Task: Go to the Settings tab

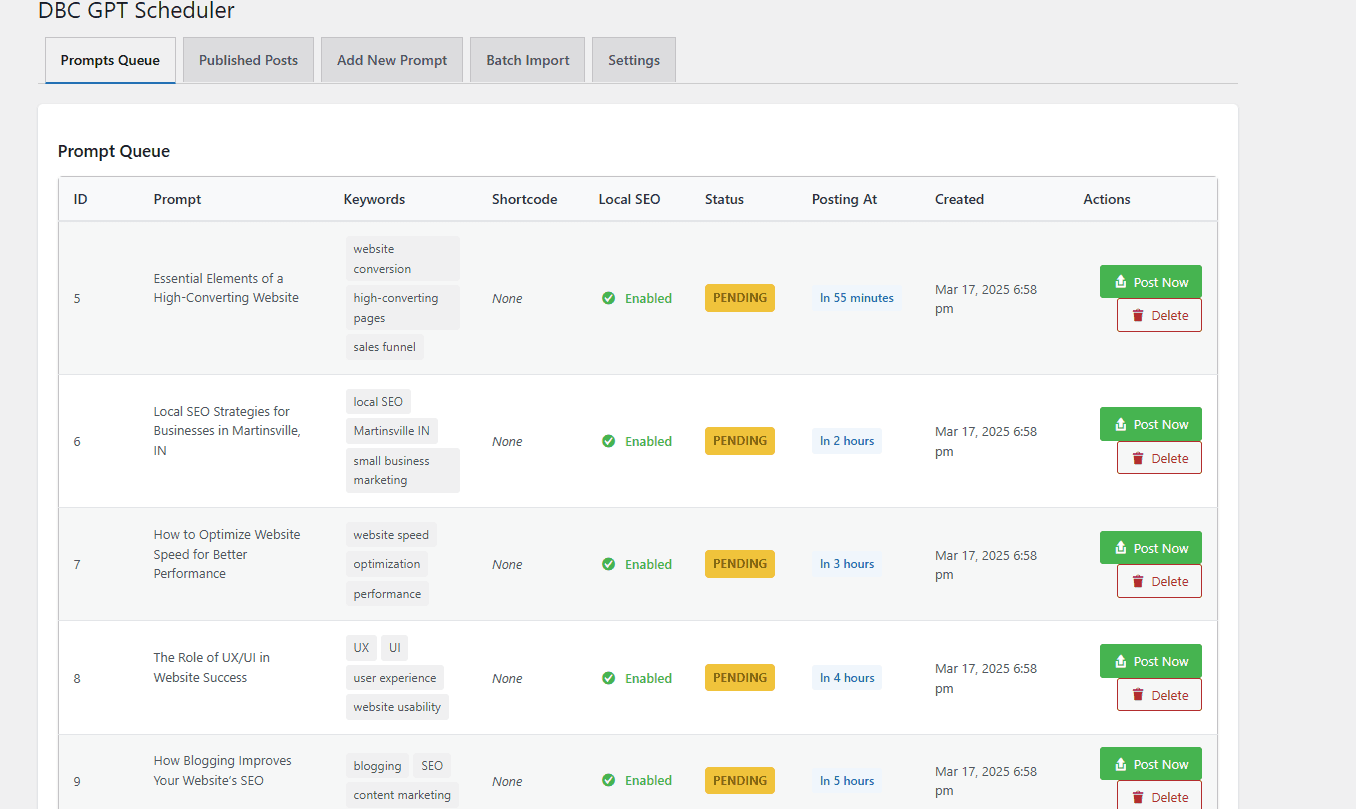Action: pos(634,60)
